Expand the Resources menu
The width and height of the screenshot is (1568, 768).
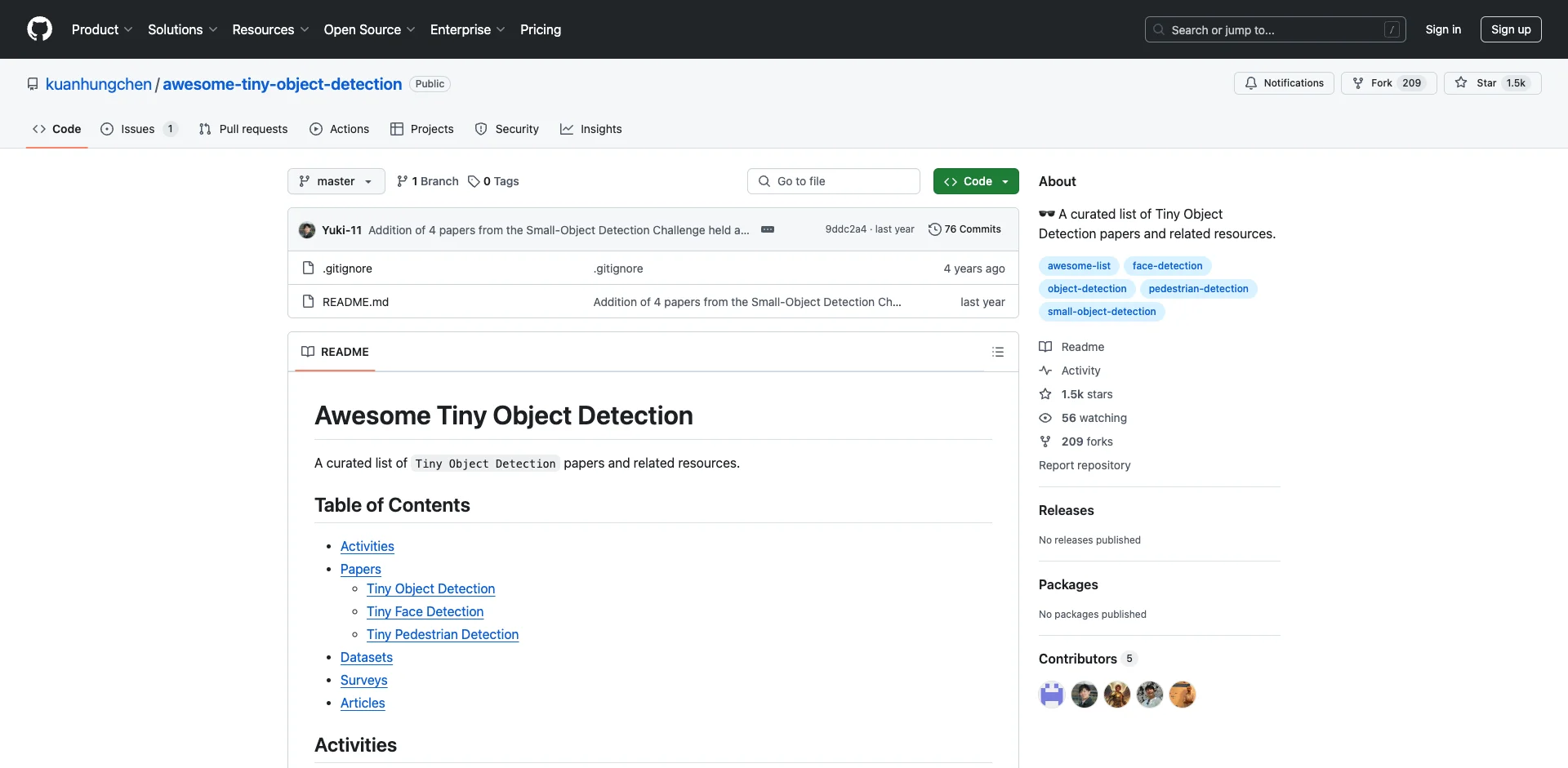pyautogui.click(x=270, y=29)
